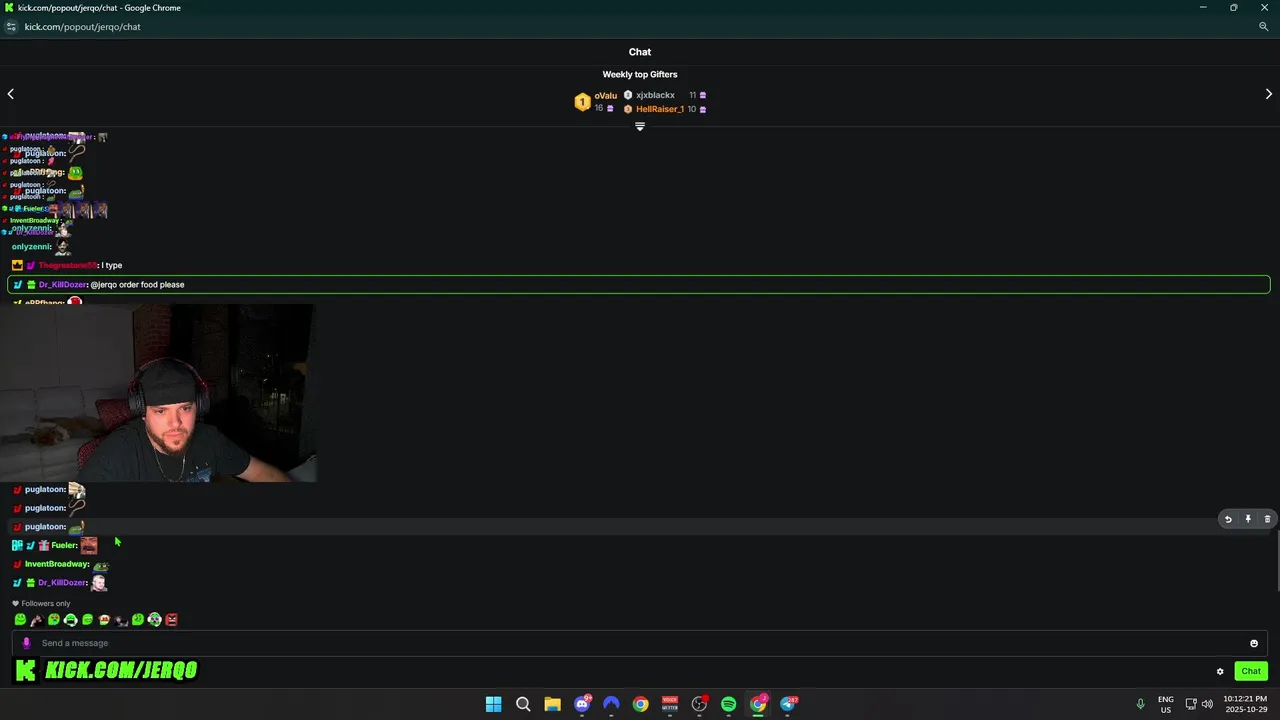
Task: Open Telegram from the taskbar
Action: point(788,704)
